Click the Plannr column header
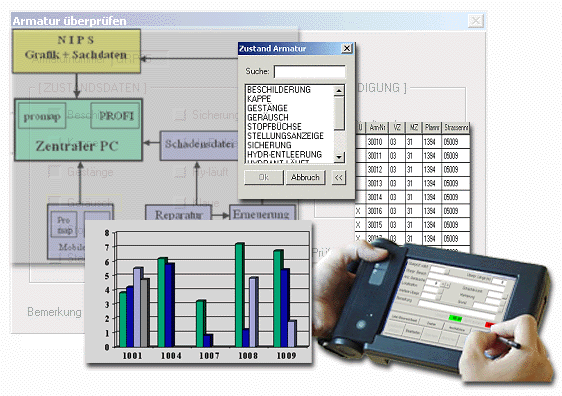 coord(432,128)
